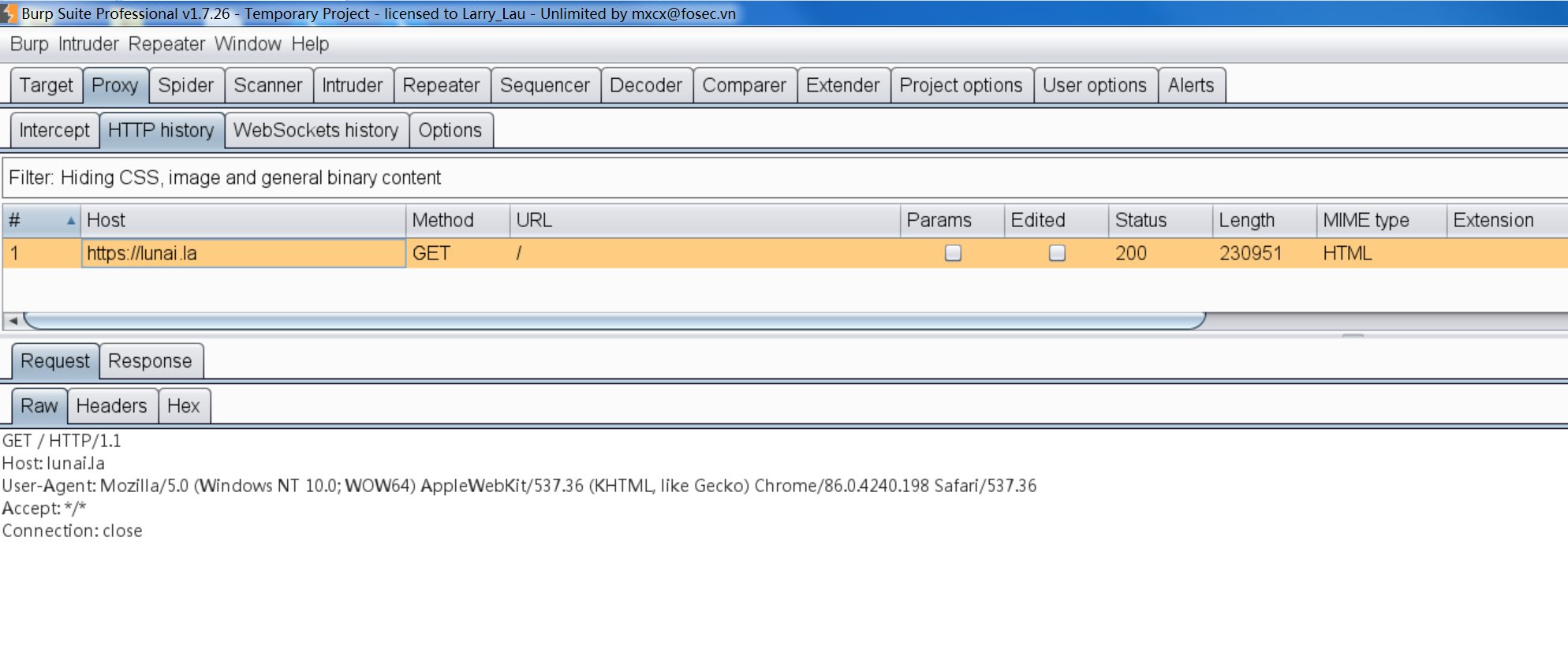Screen dimensions: 1568x649
Task: Click the 'Connection: close' line
Action: tap(72, 531)
